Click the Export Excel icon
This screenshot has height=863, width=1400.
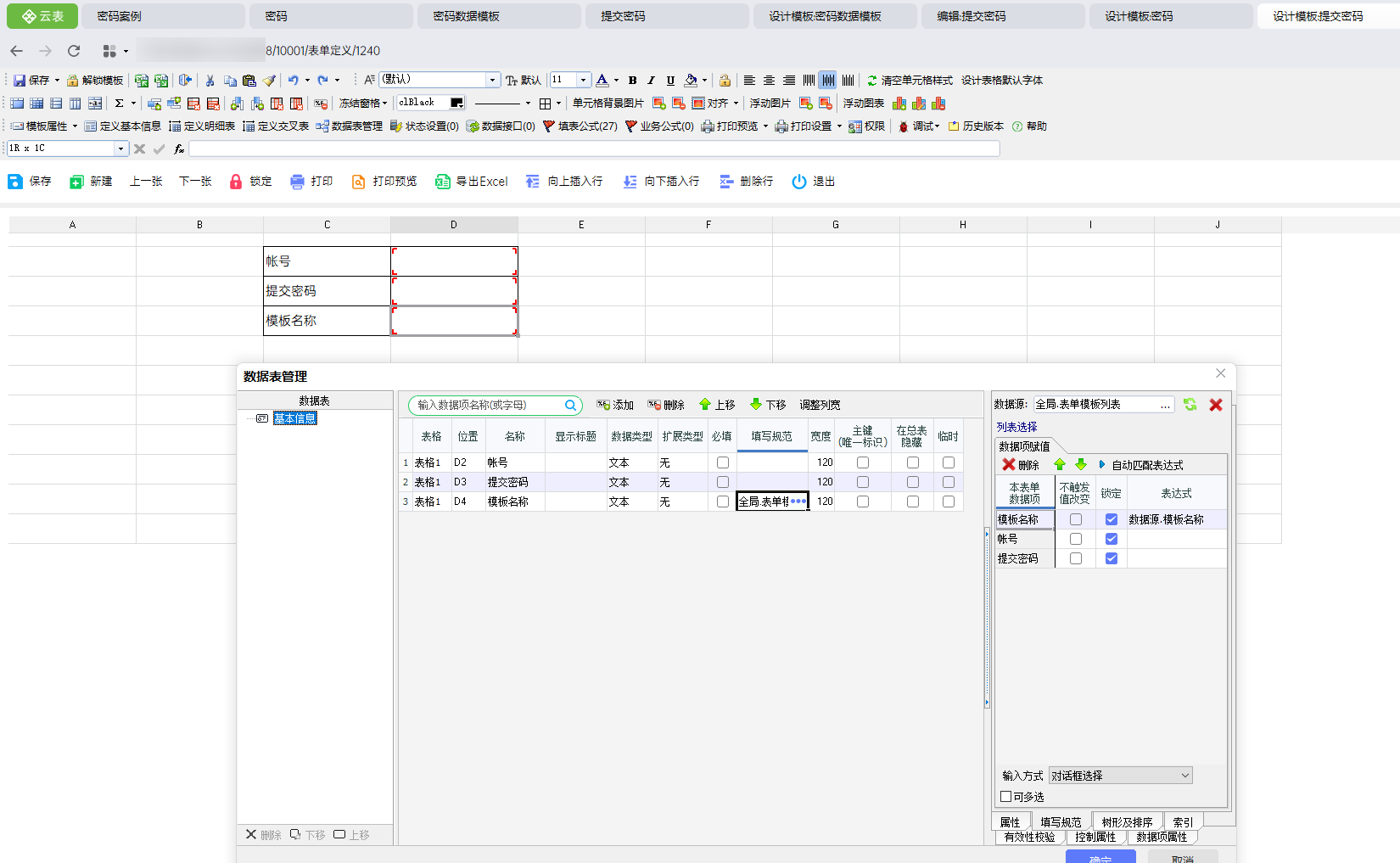(442, 182)
